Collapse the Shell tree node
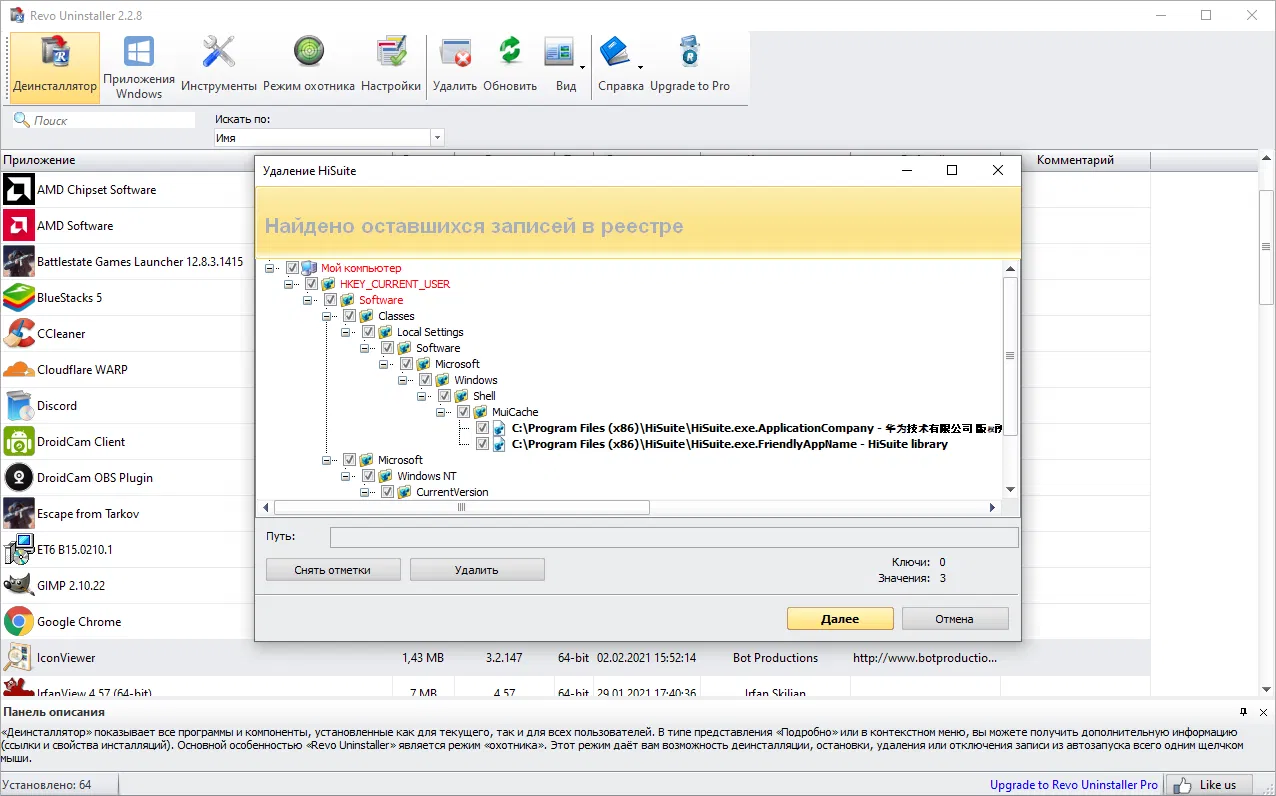This screenshot has height=796, width=1276. pos(422,396)
